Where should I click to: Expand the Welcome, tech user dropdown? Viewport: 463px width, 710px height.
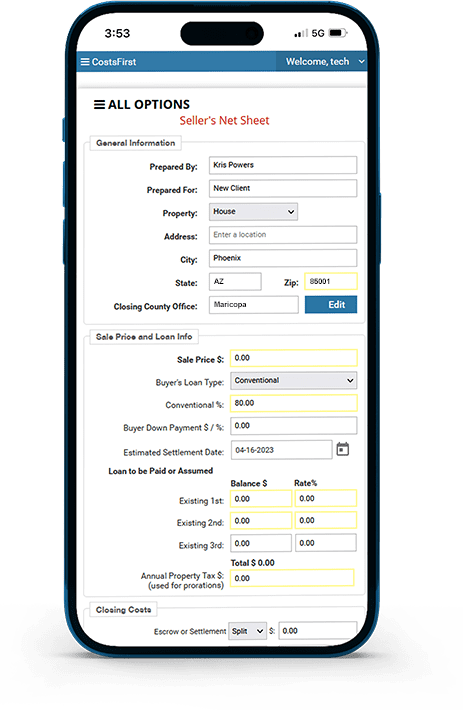click(x=325, y=62)
